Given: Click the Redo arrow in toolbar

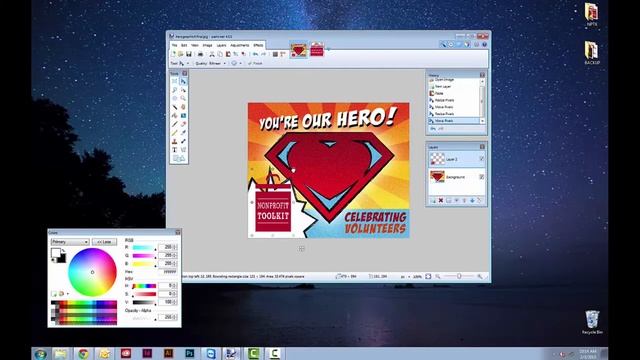Looking at the screenshot, I should coord(264,54).
